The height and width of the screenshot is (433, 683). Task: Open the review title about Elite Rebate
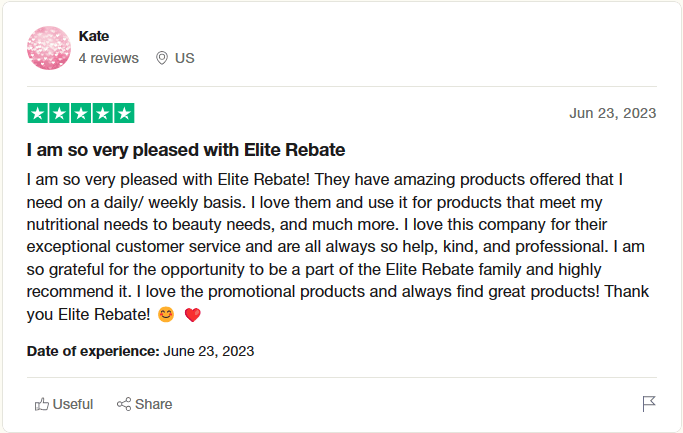[186, 150]
